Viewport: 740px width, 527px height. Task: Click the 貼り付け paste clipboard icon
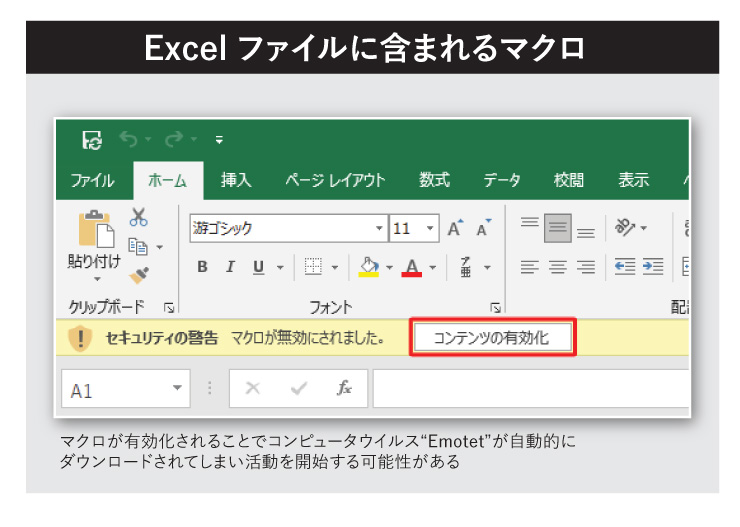[96, 229]
